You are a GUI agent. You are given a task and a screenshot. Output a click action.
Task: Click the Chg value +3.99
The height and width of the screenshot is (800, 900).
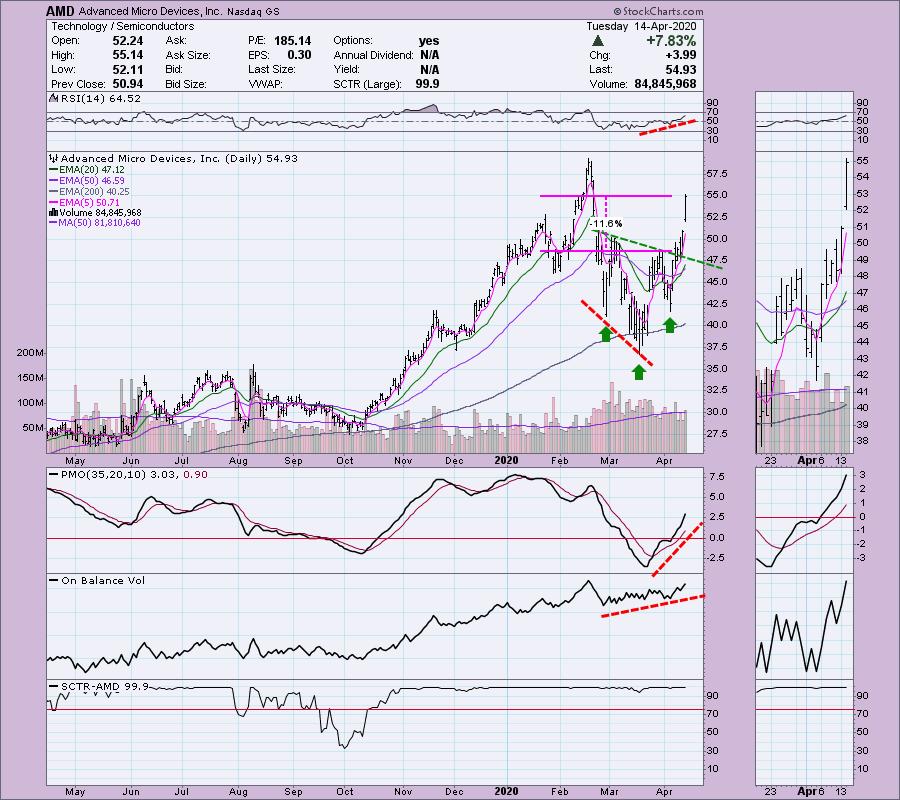(681, 55)
